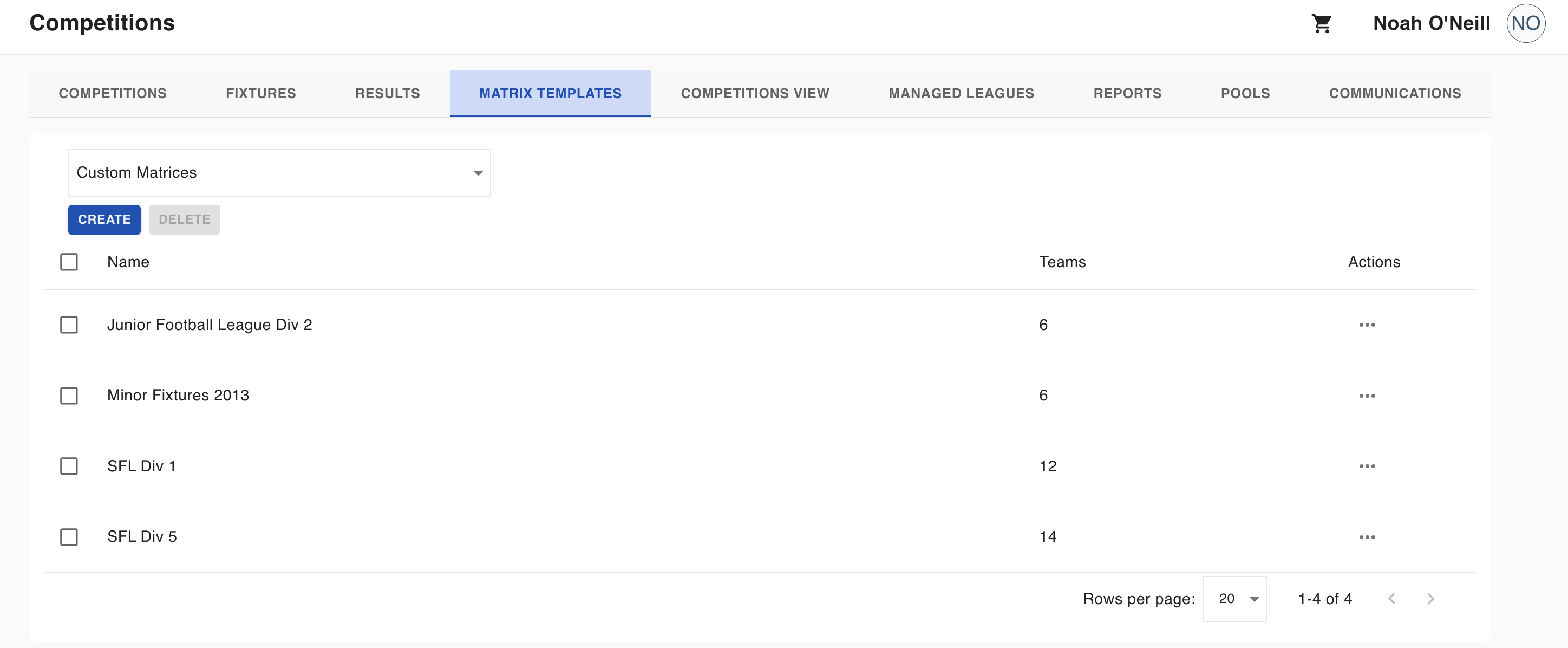Click the SFL Div 1 matrix name

(141, 466)
